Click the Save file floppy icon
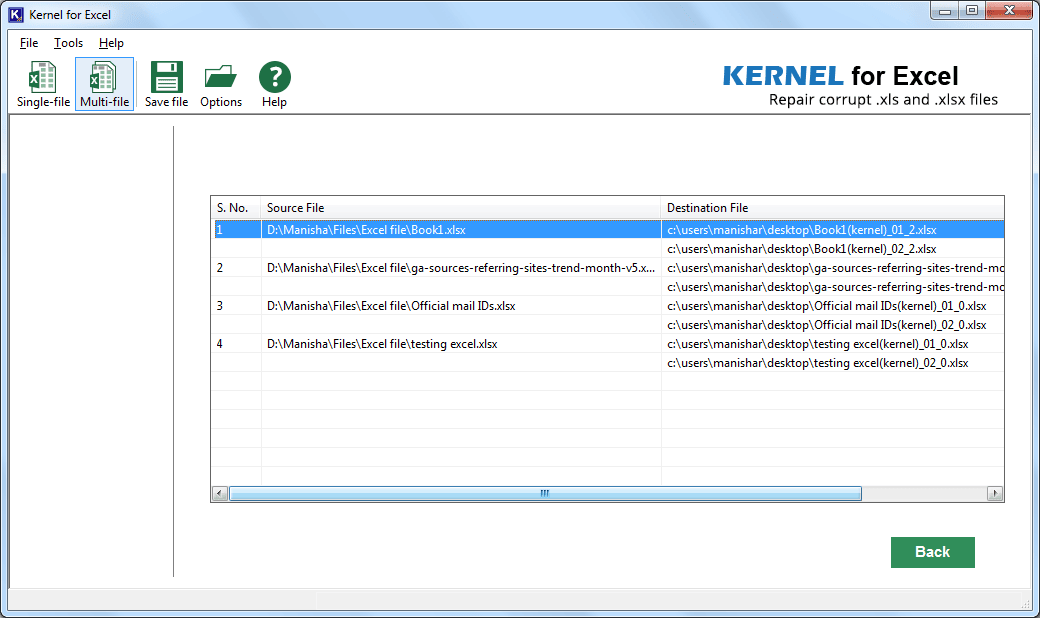 pyautogui.click(x=166, y=84)
